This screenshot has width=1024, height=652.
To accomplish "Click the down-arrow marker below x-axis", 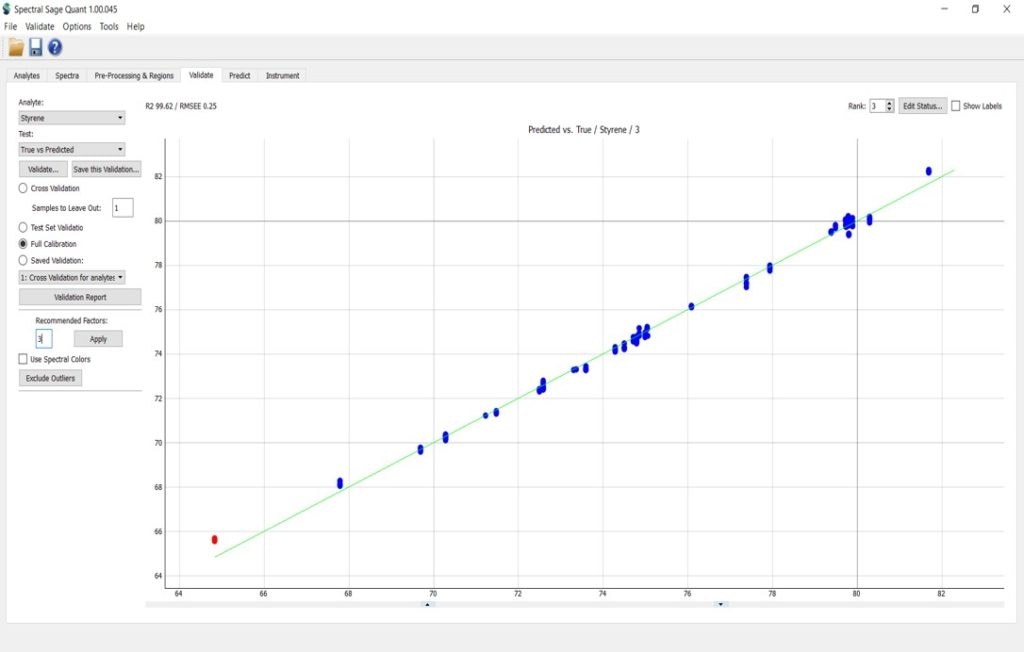I will coord(720,605).
